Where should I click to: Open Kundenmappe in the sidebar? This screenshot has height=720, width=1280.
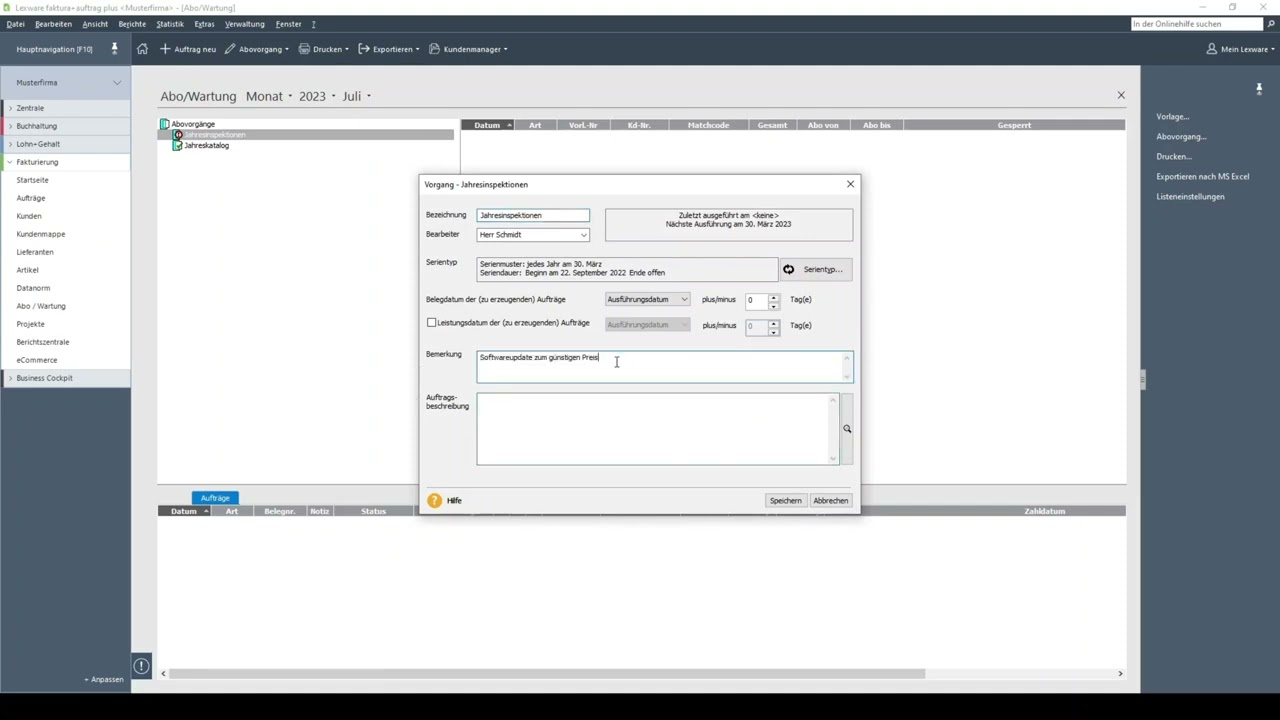pos(41,234)
